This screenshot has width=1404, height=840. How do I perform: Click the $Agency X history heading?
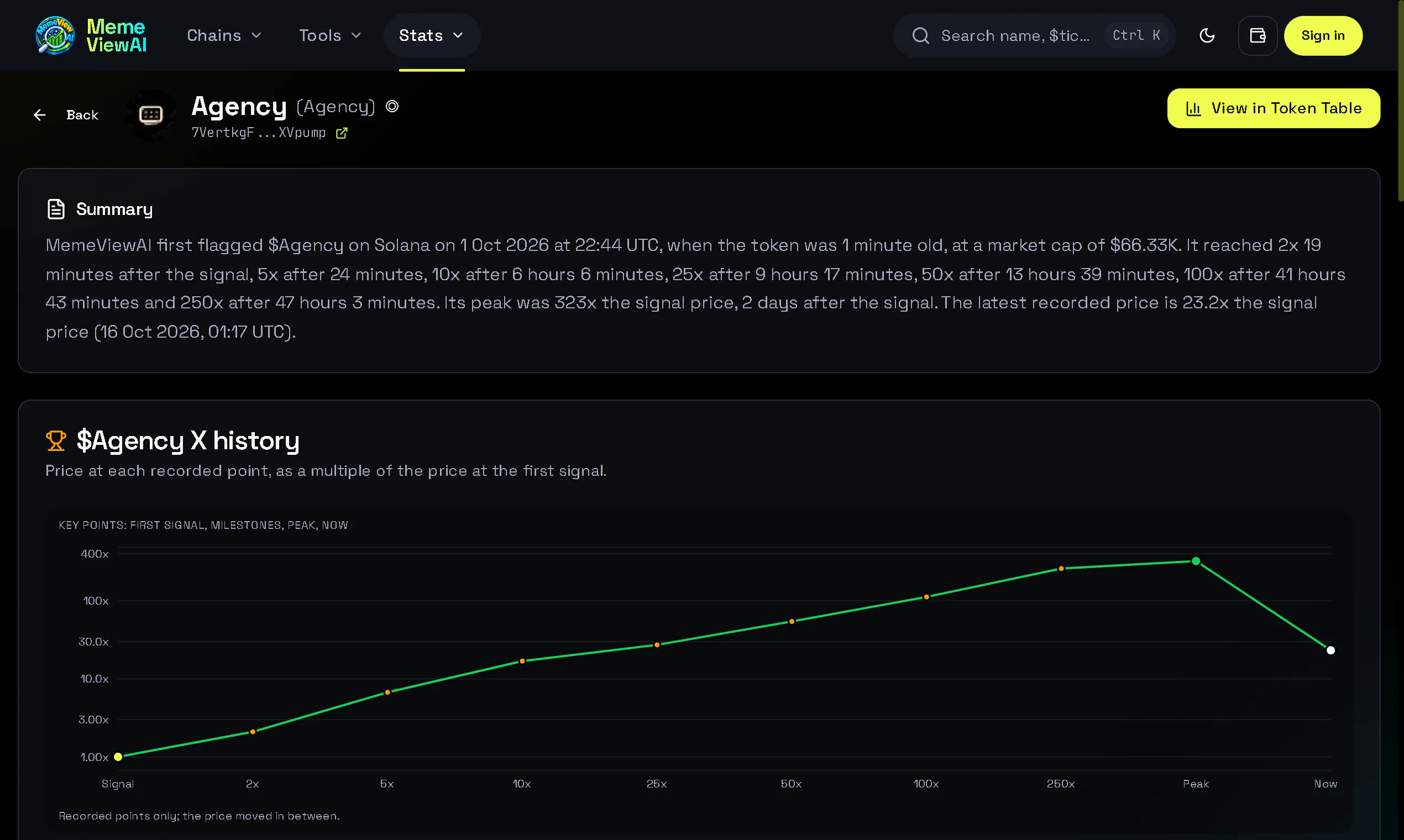[187, 440]
